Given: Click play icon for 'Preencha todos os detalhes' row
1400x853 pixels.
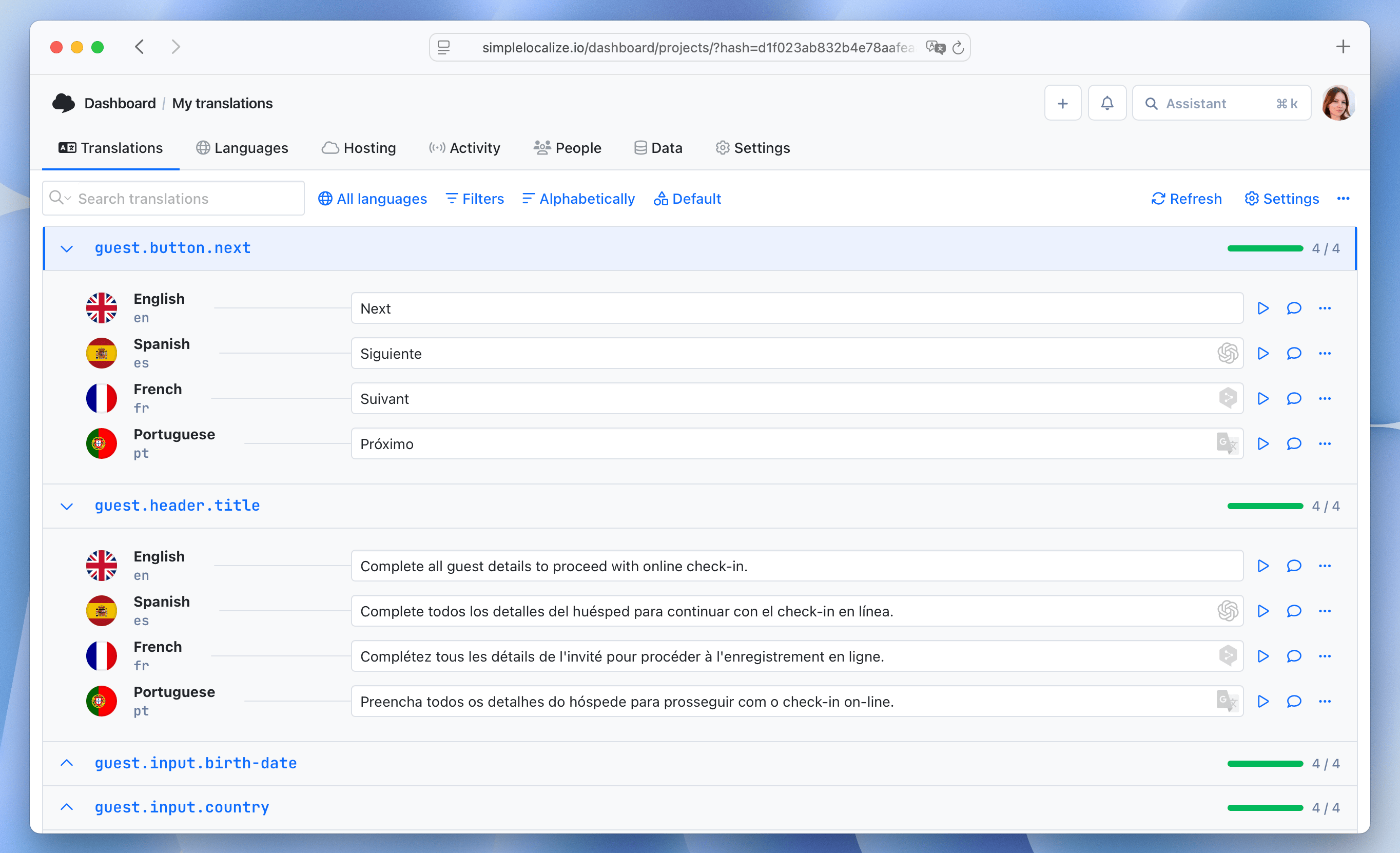Looking at the screenshot, I should (x=1262, y=701).
